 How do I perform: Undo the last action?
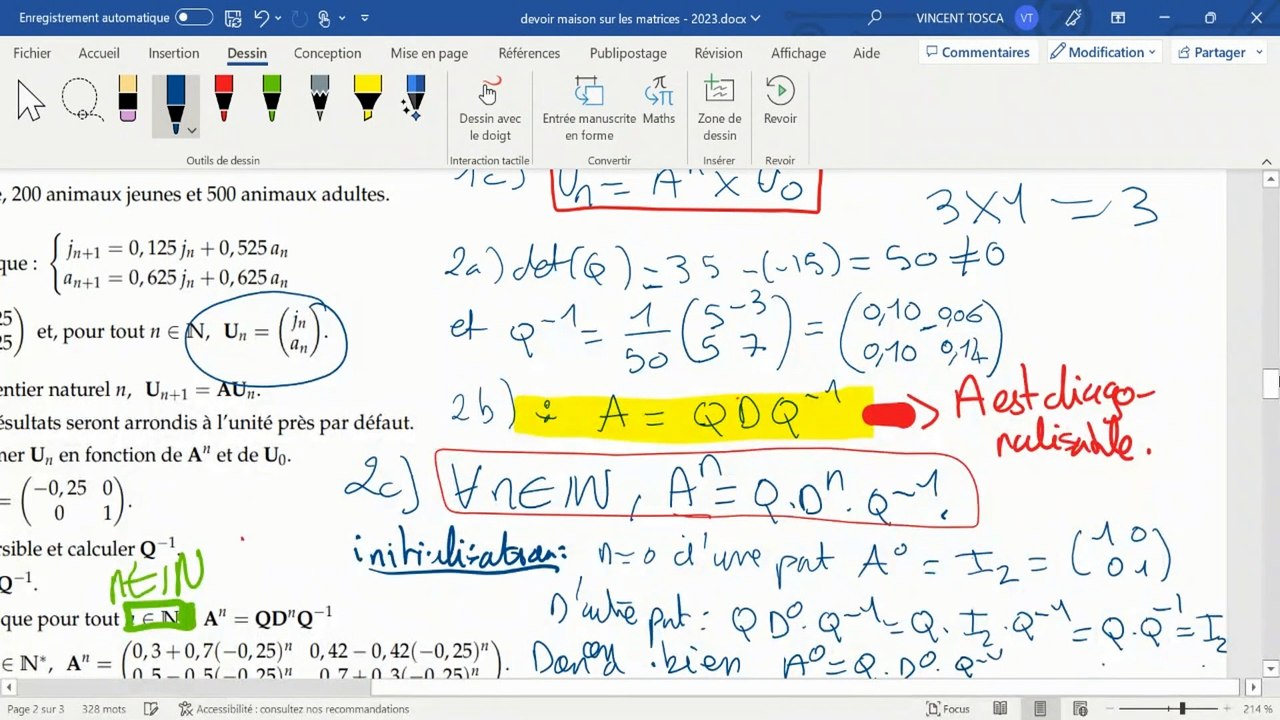[261, 18]
